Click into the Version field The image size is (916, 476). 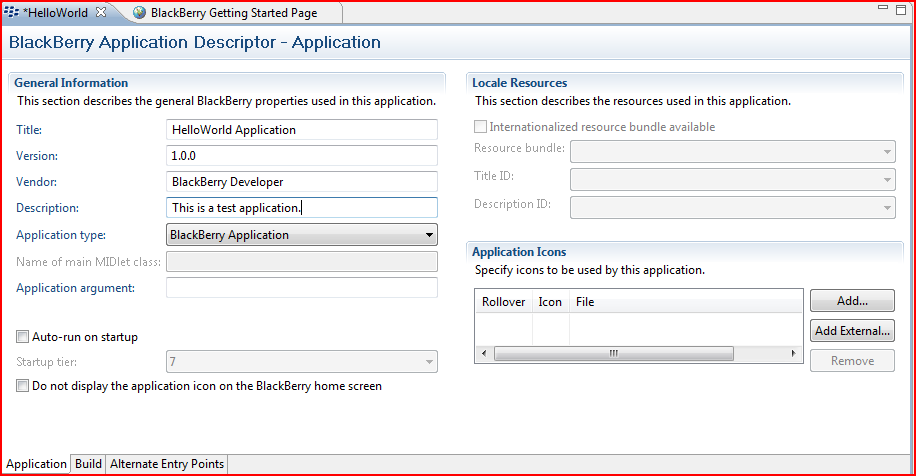(x=301, y=155)
